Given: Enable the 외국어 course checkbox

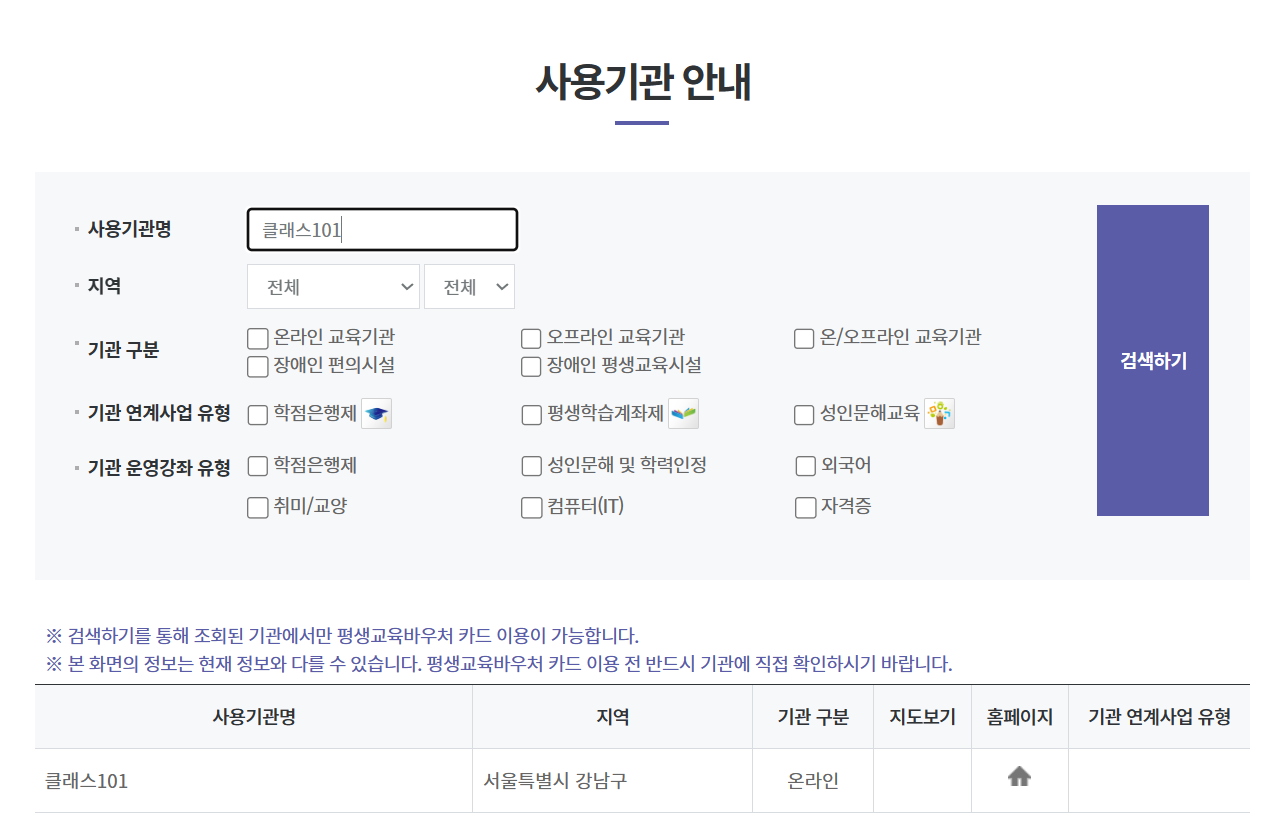Looking at the screenshot, I should coord(806,467).
